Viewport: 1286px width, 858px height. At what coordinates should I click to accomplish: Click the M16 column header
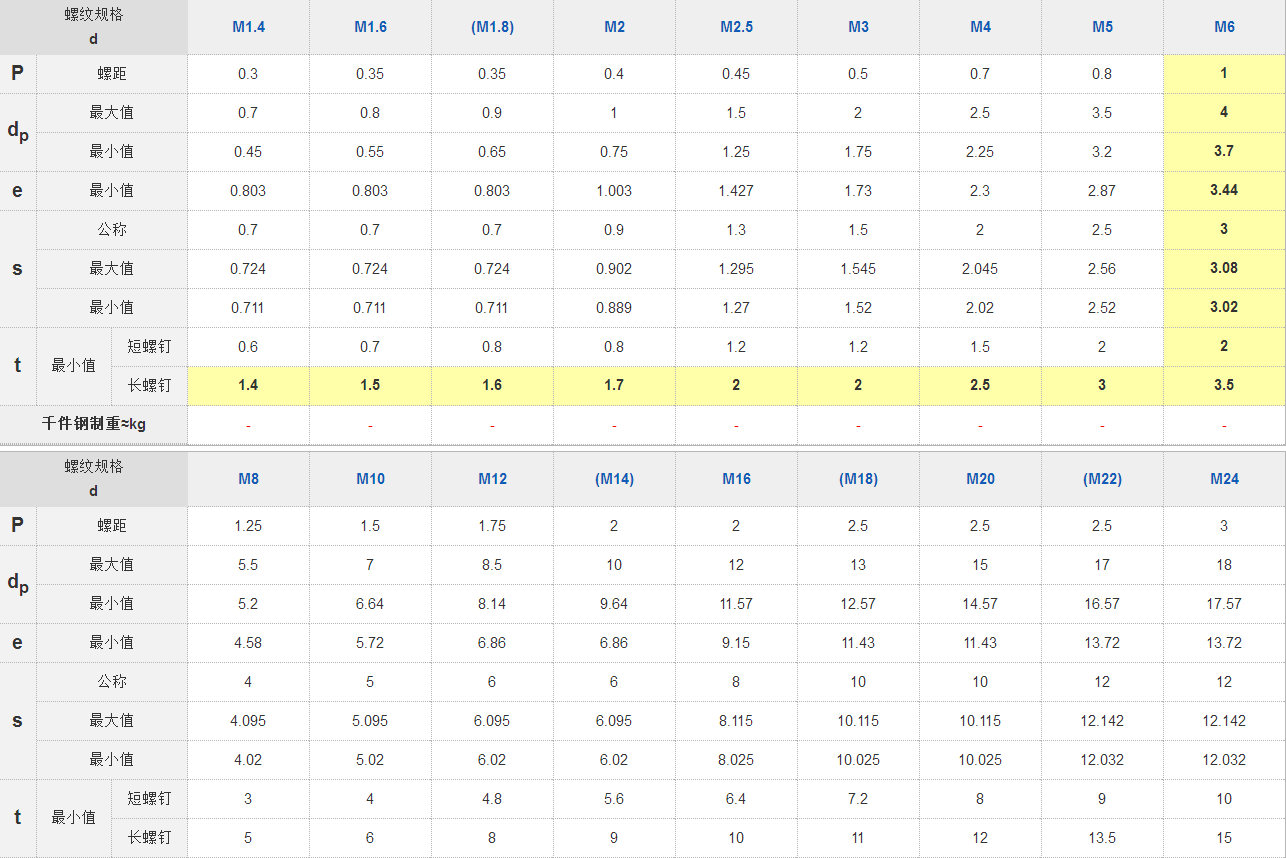pos(736,479)
